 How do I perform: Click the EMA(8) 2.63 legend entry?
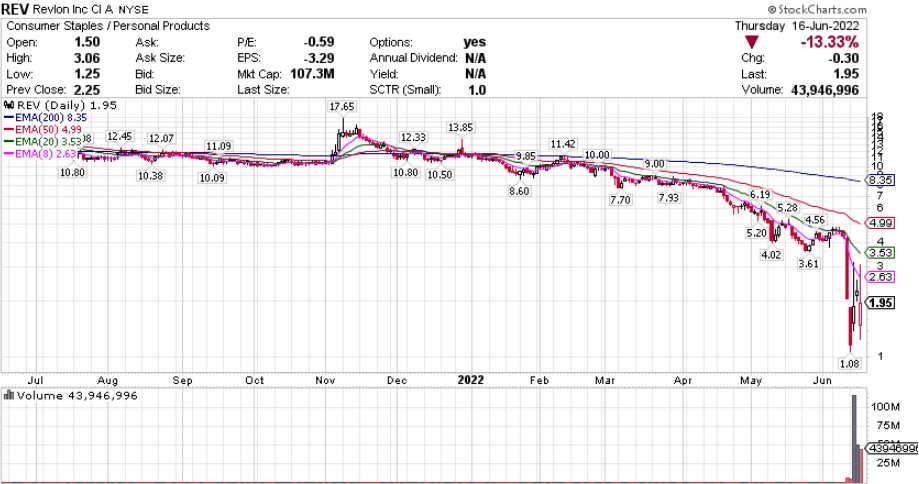[41, 154]
